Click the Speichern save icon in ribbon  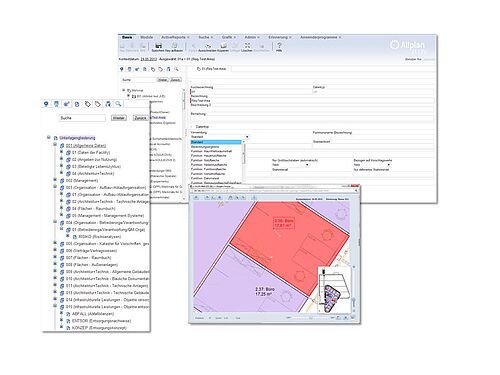159,45
